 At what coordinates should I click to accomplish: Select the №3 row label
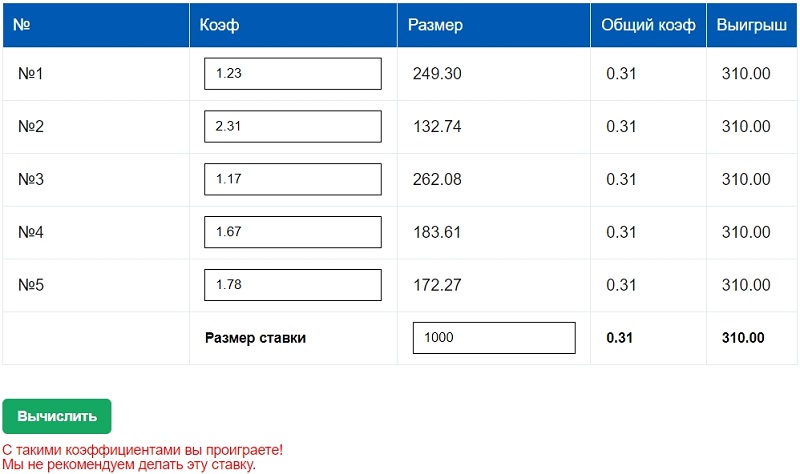[x=31, y=180]
